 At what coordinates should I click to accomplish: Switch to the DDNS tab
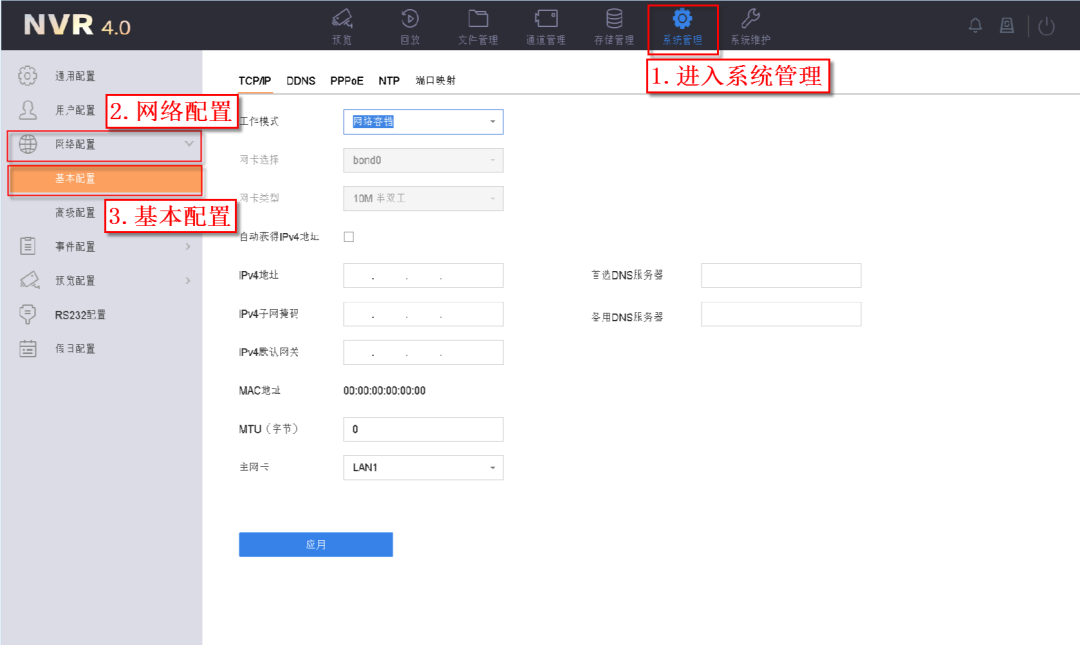300,81
